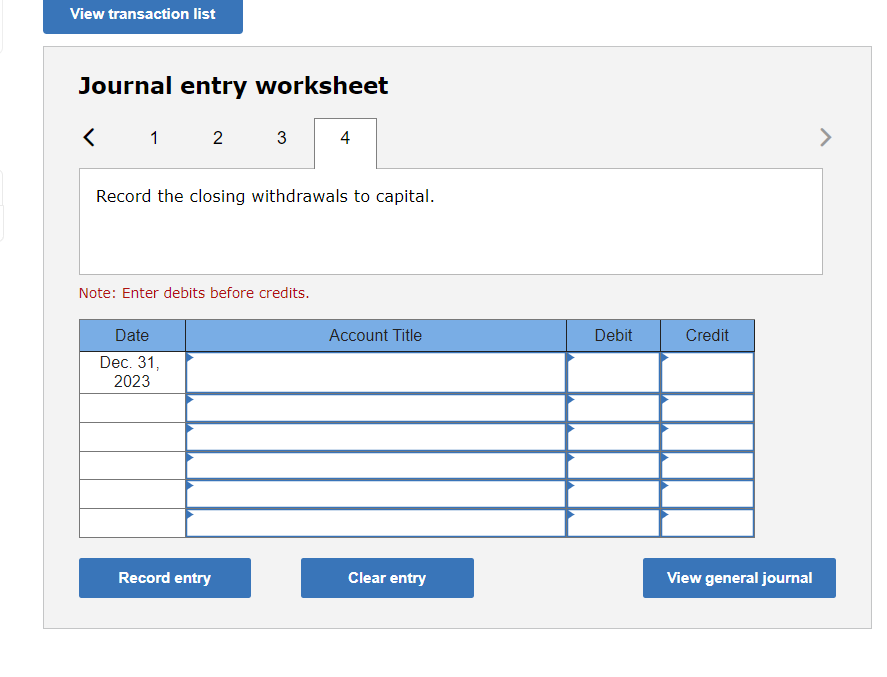
Task: Select worksheet tab 2
Action: click(x=217, y=138)
